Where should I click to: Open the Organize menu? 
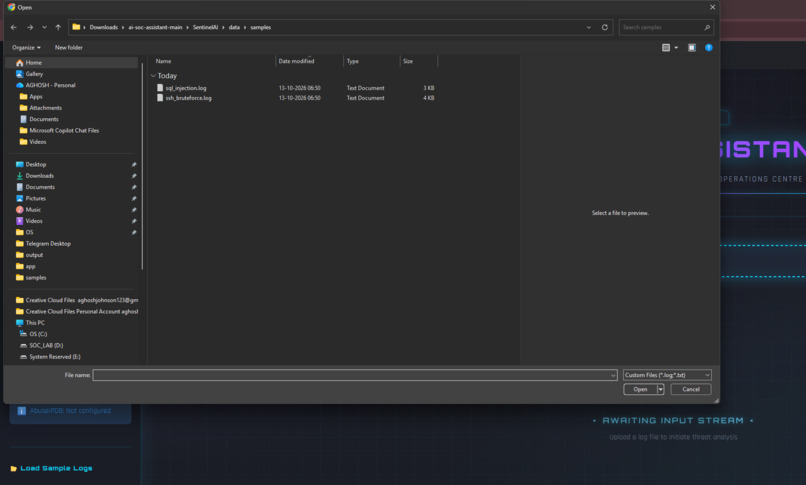[26, 47]
